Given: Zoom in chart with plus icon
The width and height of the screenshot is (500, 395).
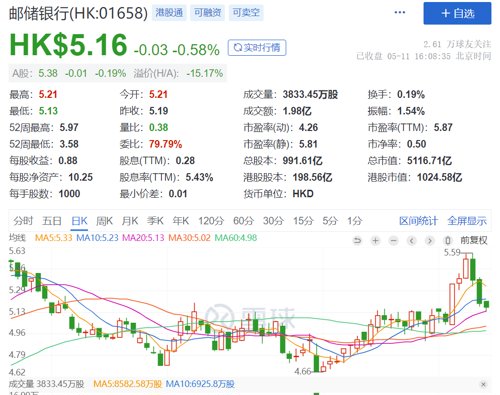Looking at the screenshot, I should pyautogui.click(x=375, y=240).
